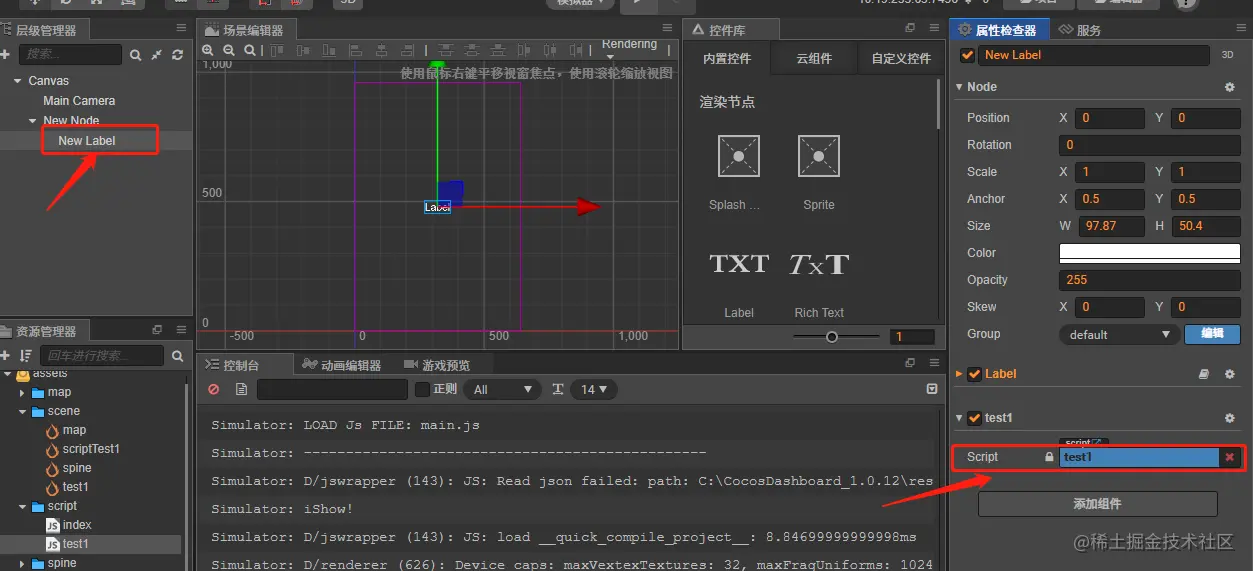Pick the Rich Text widget

tap(819, 264)
